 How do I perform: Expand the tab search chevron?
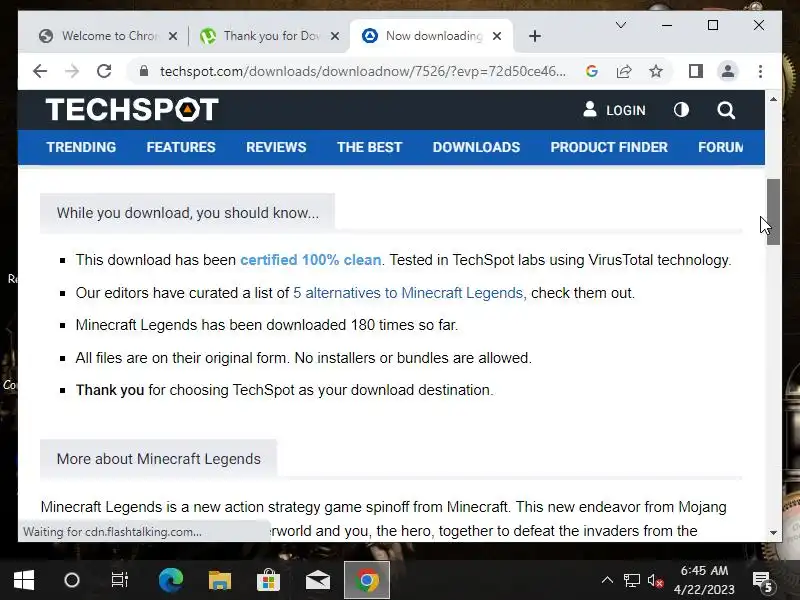(621, 25)
